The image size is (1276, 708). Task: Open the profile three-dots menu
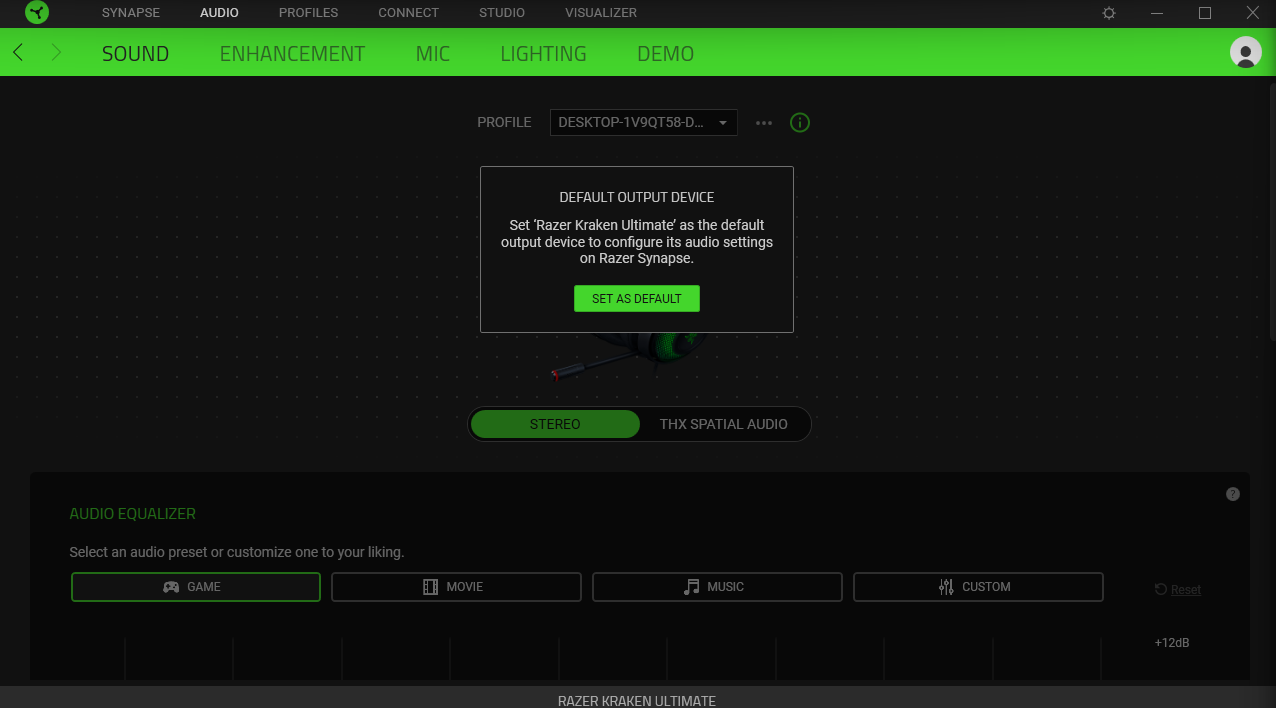pyautogui.click(x=764, y=123)
